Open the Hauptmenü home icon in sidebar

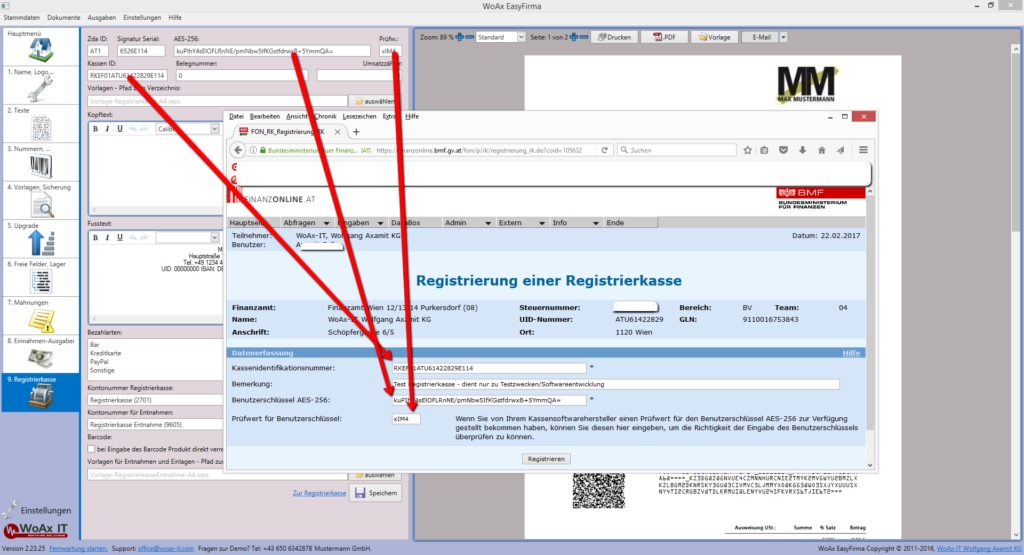click(x=40, y=49)
